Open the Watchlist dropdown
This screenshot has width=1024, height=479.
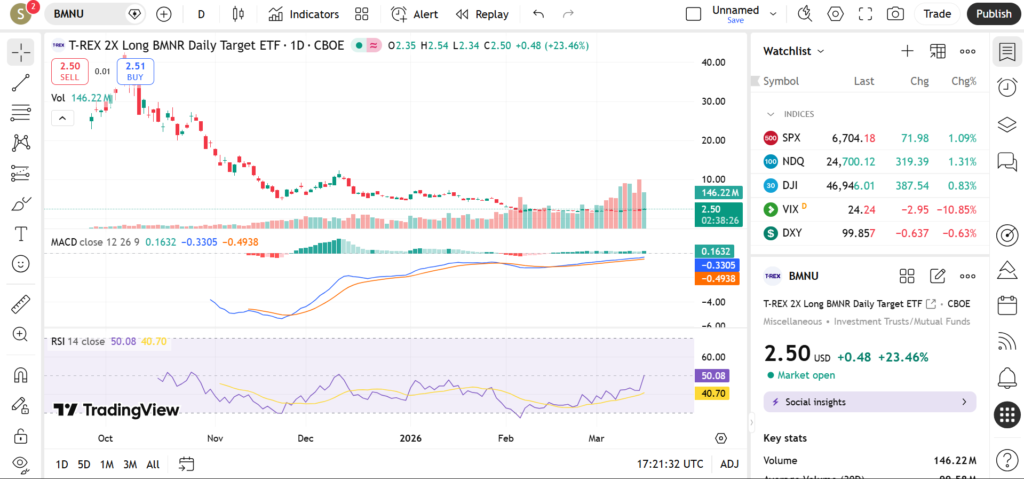click(x=794, y=51)
